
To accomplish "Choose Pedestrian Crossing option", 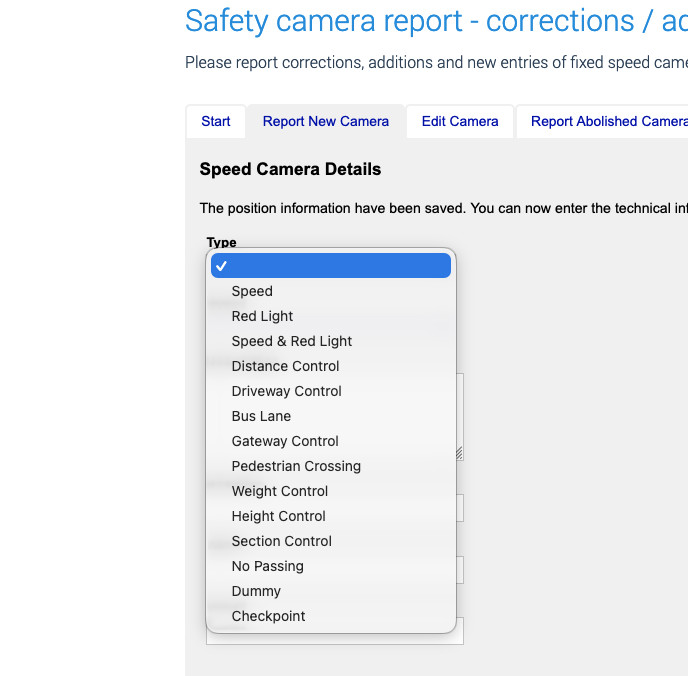I will (296, 466).
